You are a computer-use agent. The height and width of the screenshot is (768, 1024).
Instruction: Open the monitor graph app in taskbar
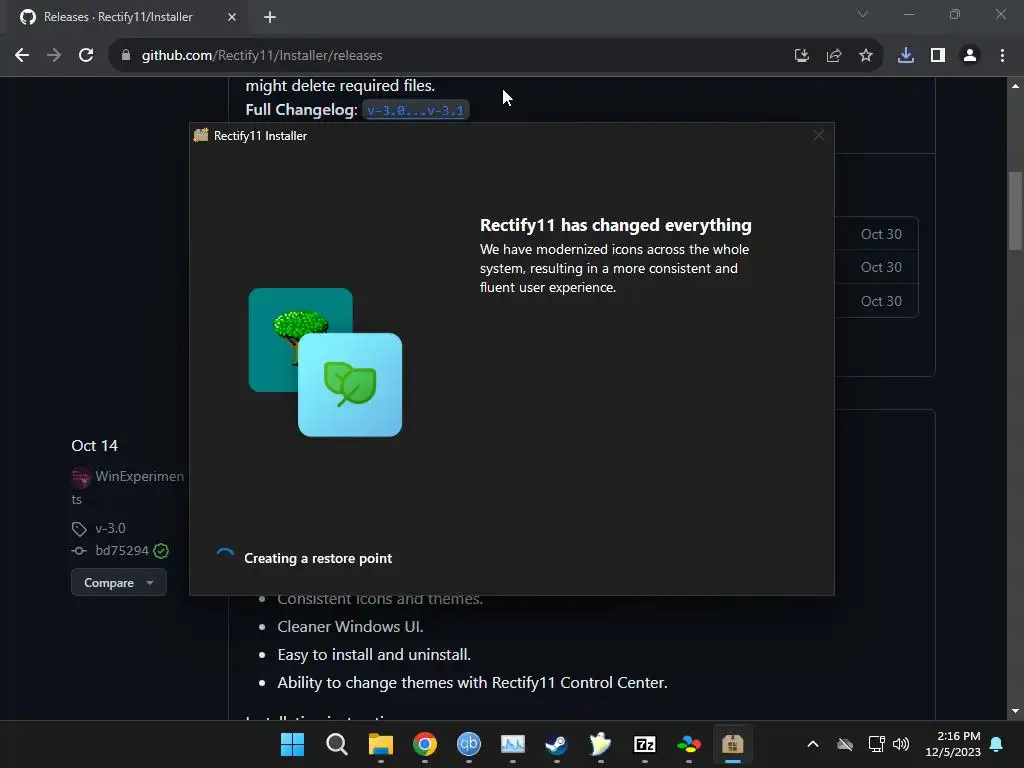click(x=513, y=744)
